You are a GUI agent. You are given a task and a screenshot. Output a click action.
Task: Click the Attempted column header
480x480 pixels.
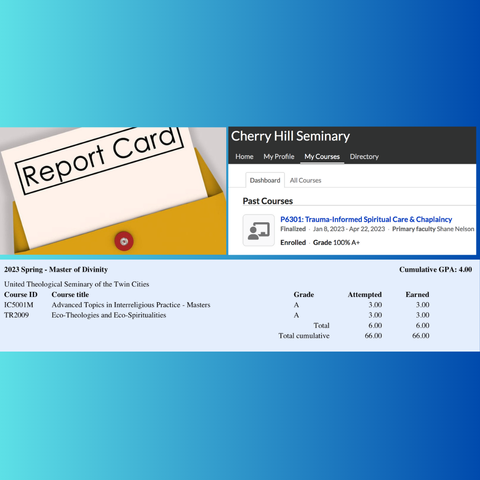(365, 294)
